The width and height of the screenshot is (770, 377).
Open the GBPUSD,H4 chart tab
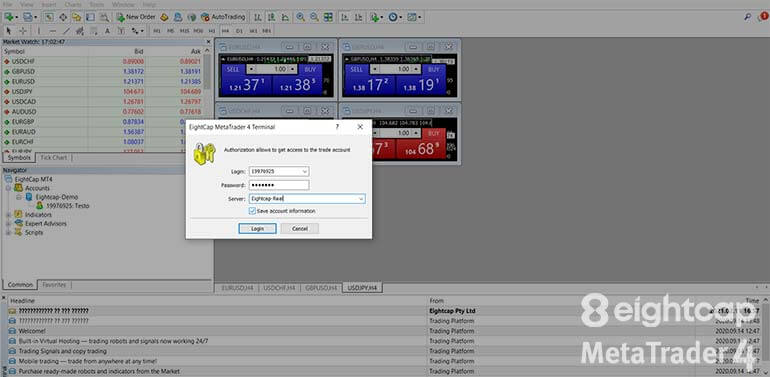(321, 288)
